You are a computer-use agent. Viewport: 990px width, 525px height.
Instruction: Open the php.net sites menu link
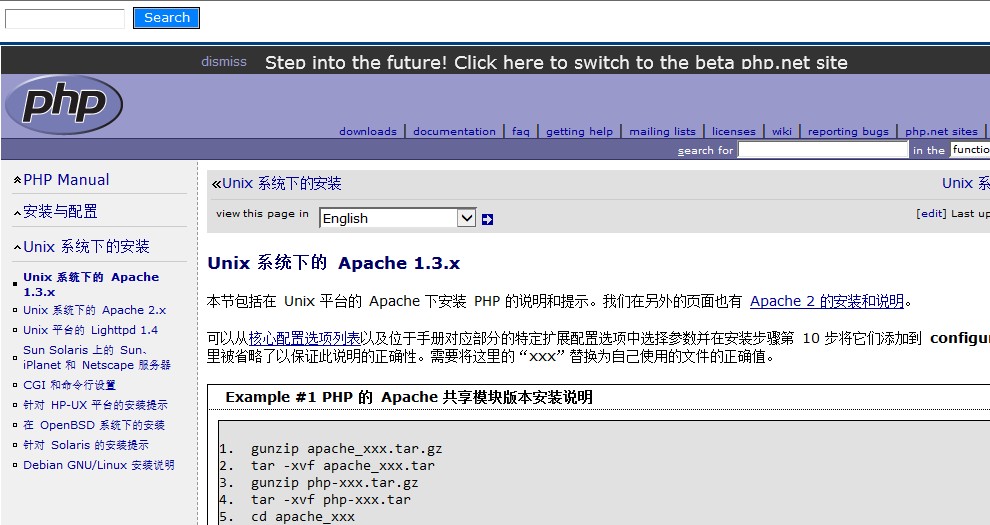941,131
